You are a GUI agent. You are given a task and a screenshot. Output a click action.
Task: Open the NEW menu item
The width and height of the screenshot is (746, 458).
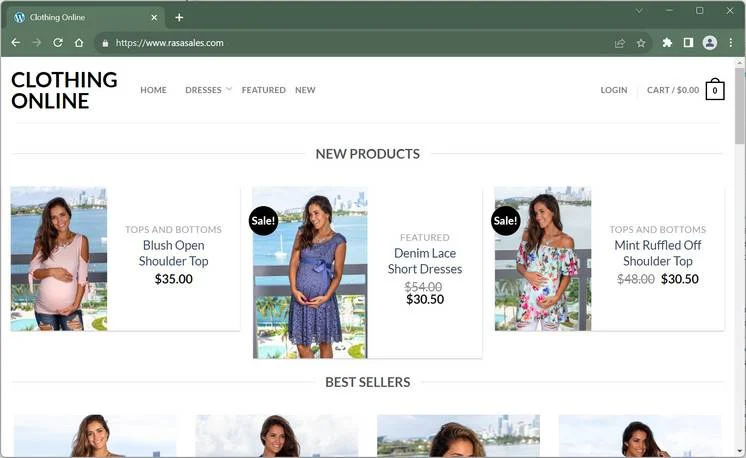(x=305, y=90)
